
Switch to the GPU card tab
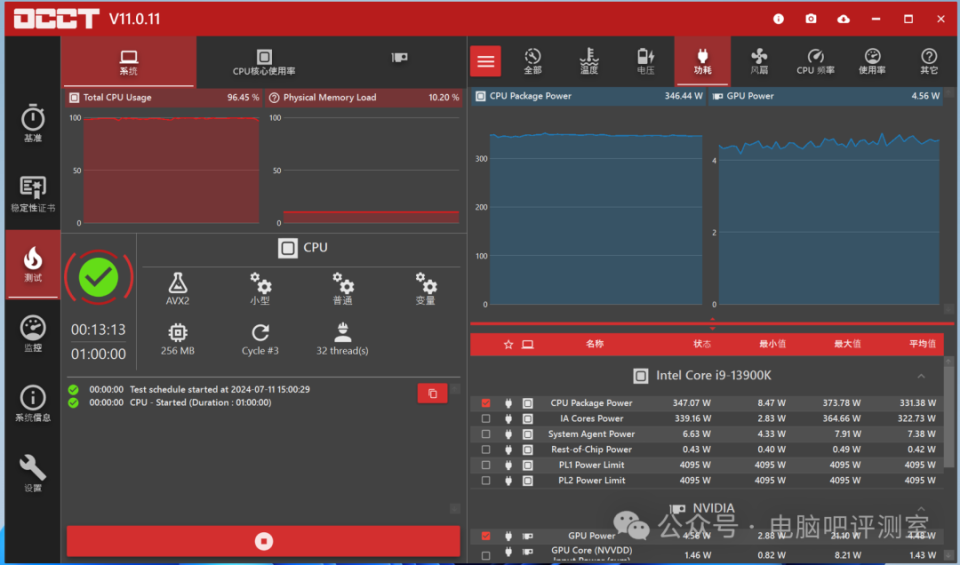click(x=399, y=58)
